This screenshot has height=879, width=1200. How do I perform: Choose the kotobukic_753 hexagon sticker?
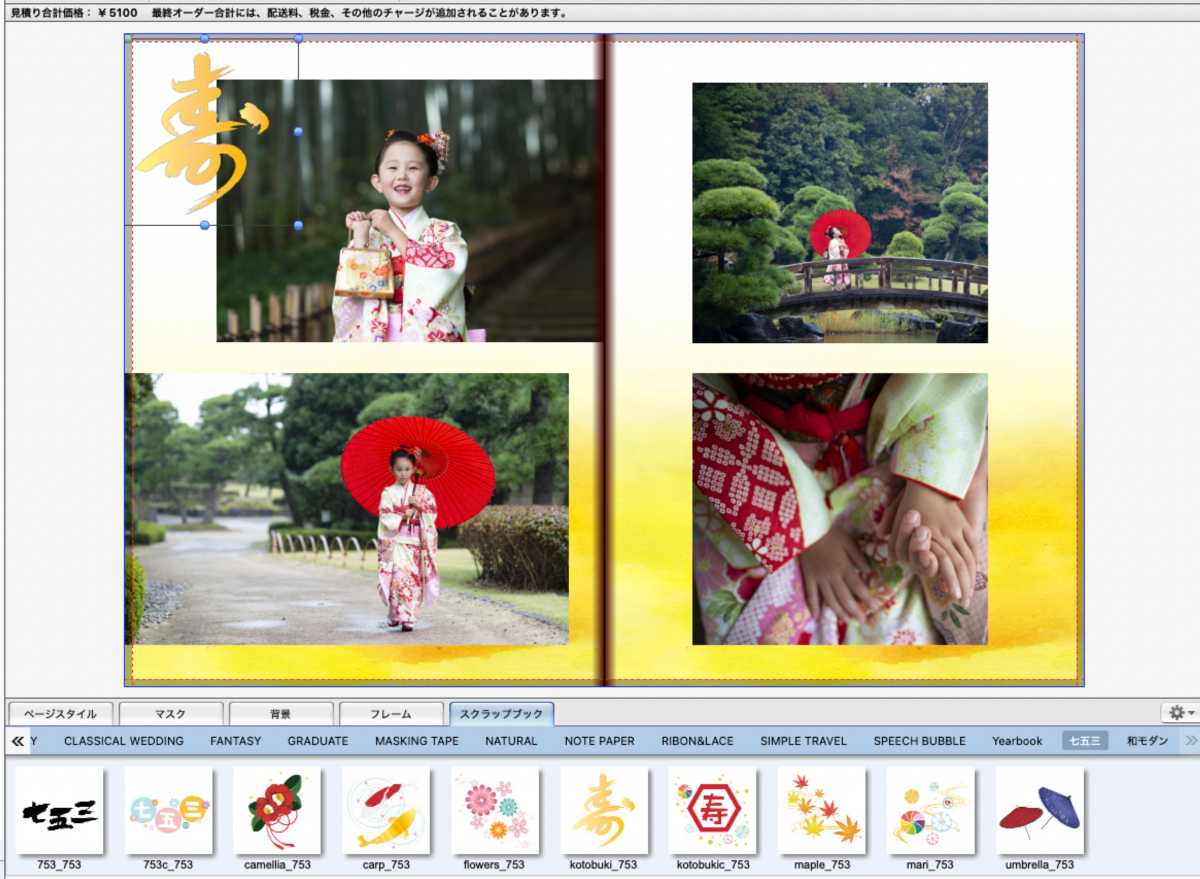(x=712, y=811)
